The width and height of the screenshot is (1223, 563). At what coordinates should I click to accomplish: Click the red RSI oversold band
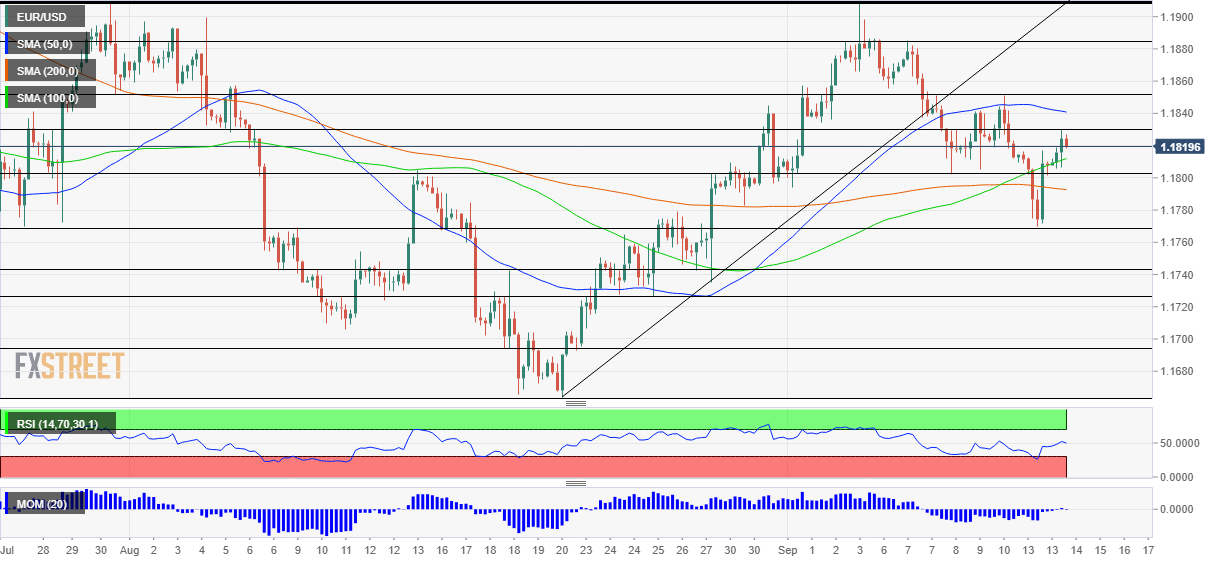pos(534,467)
